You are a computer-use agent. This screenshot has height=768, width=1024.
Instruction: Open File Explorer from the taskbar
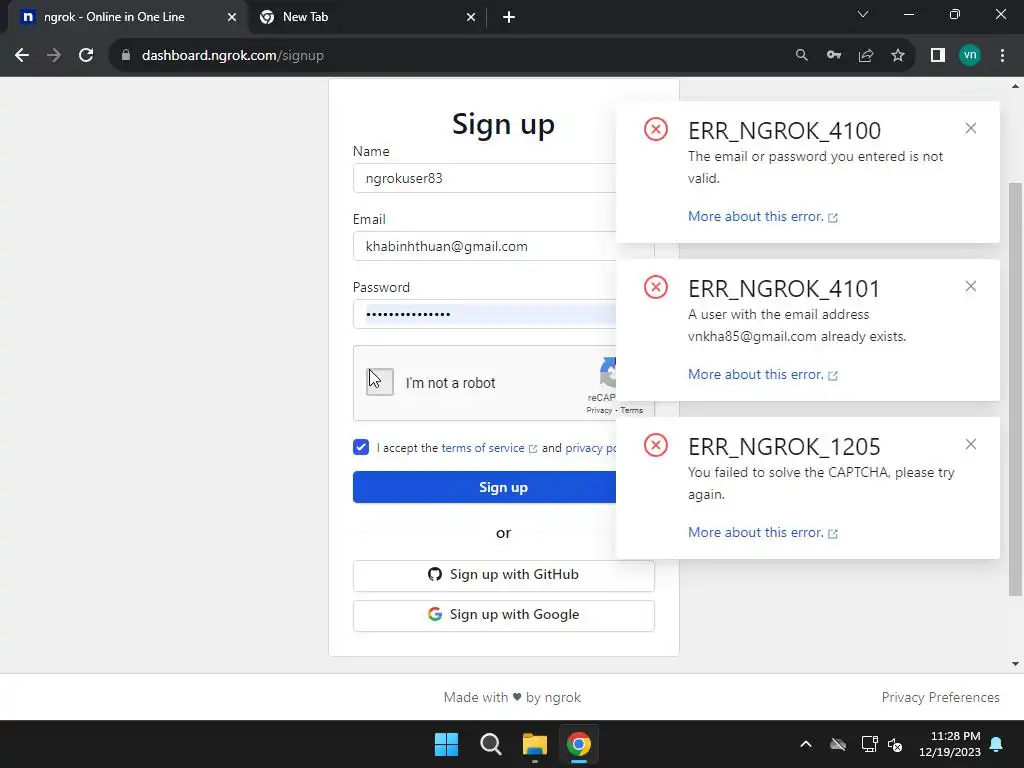pyautogui.click(x=535, y=744)
